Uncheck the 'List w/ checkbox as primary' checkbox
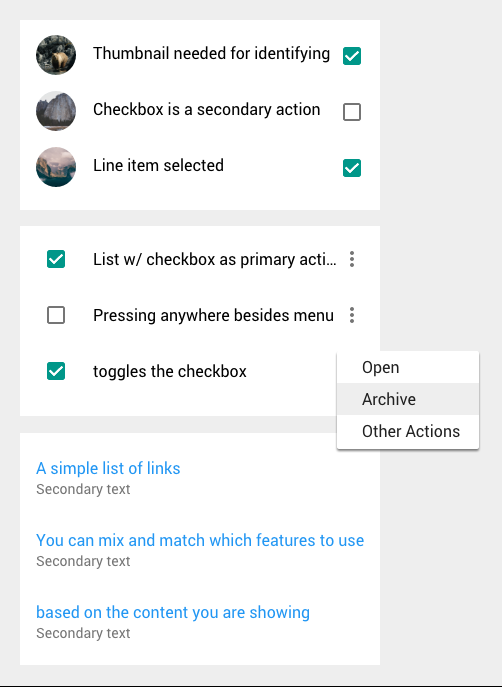Viewport: 502px width, 687px height. click(56, 259)
